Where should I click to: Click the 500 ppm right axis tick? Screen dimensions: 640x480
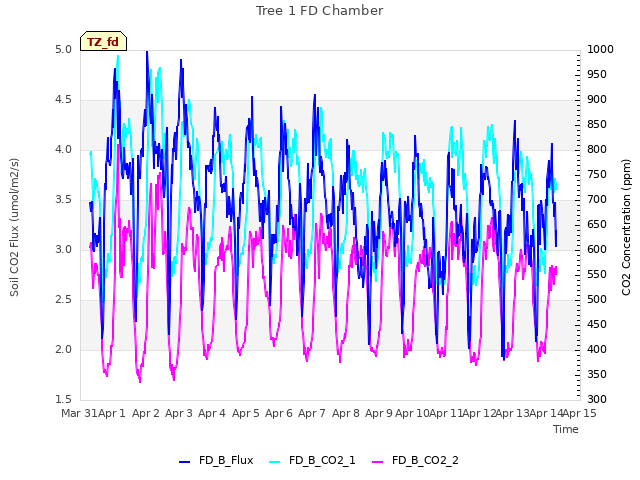coord(597,300)
